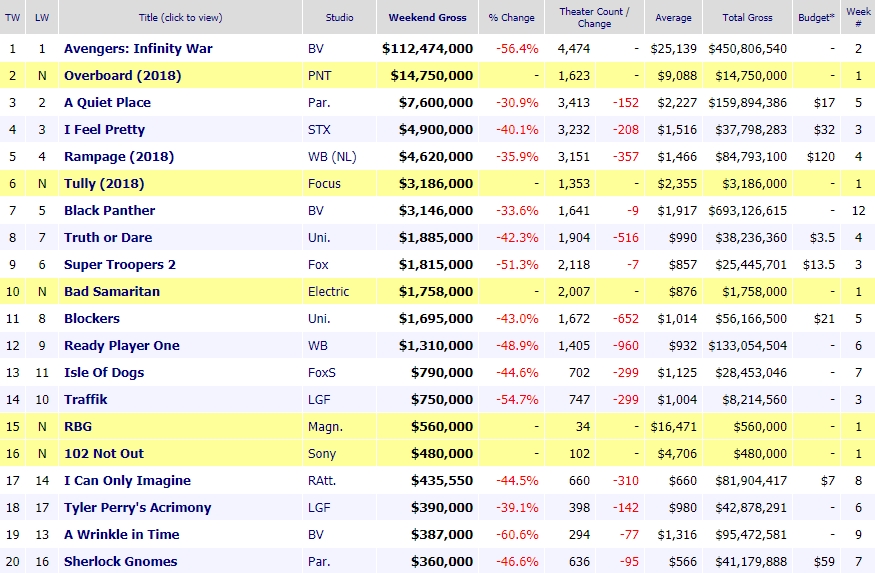Screen dimensions: 875x573
Task: Click the -56.4% change value
Action: [517, 49]
